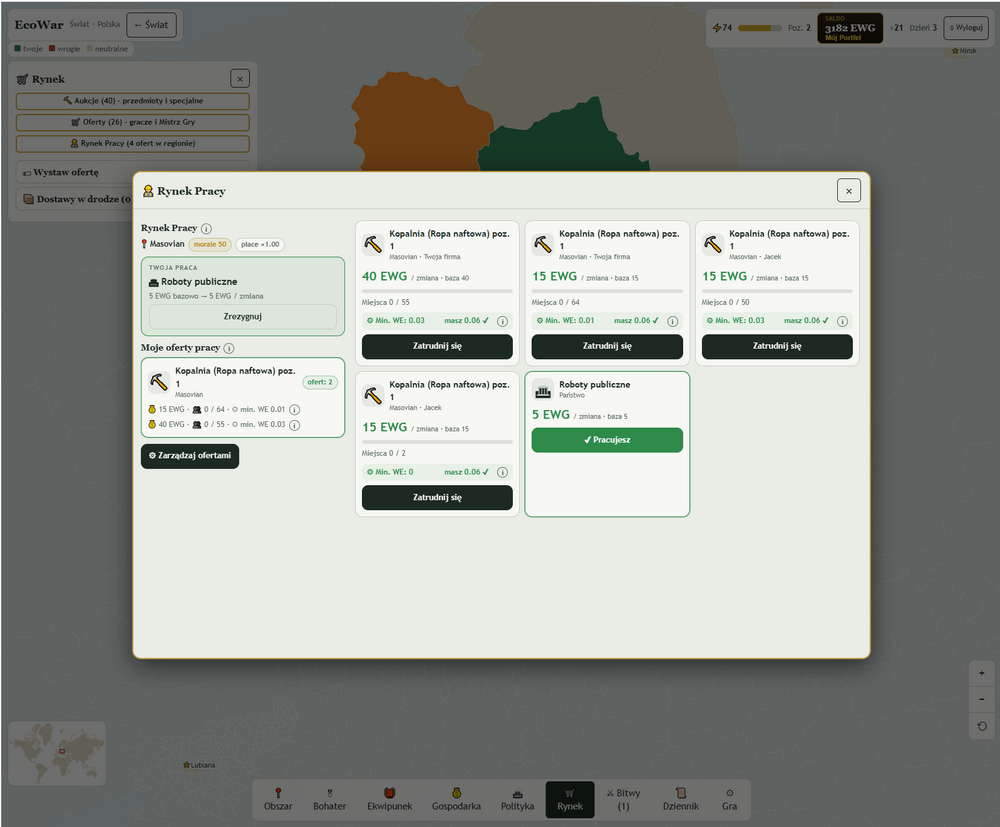The height and width of the screenshot is (827, 1000).
Task: Open the info icon beside Rynek Pracy heading
Action: [x=206, y=228]
